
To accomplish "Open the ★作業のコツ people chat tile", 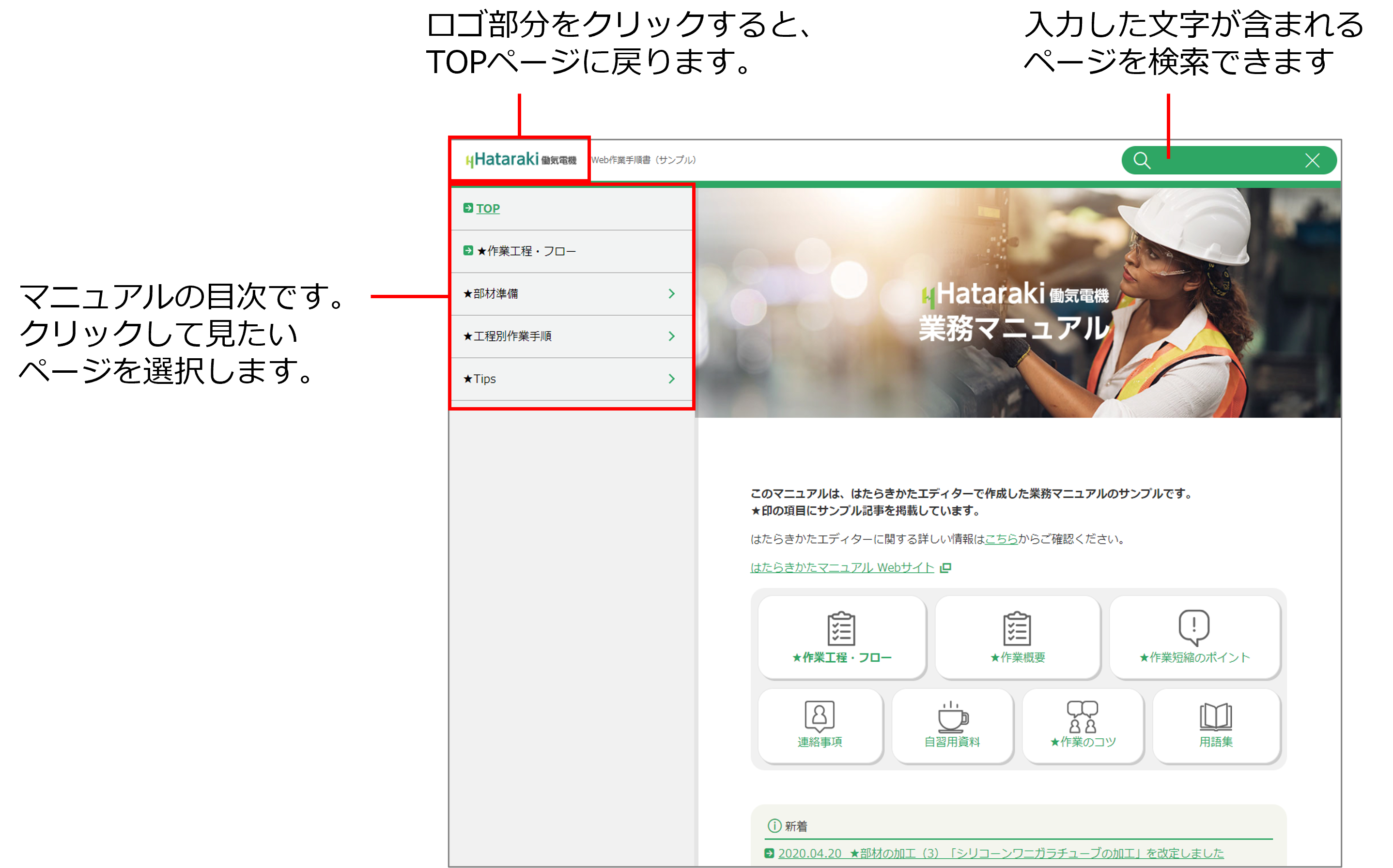I will pos(1083,726).
